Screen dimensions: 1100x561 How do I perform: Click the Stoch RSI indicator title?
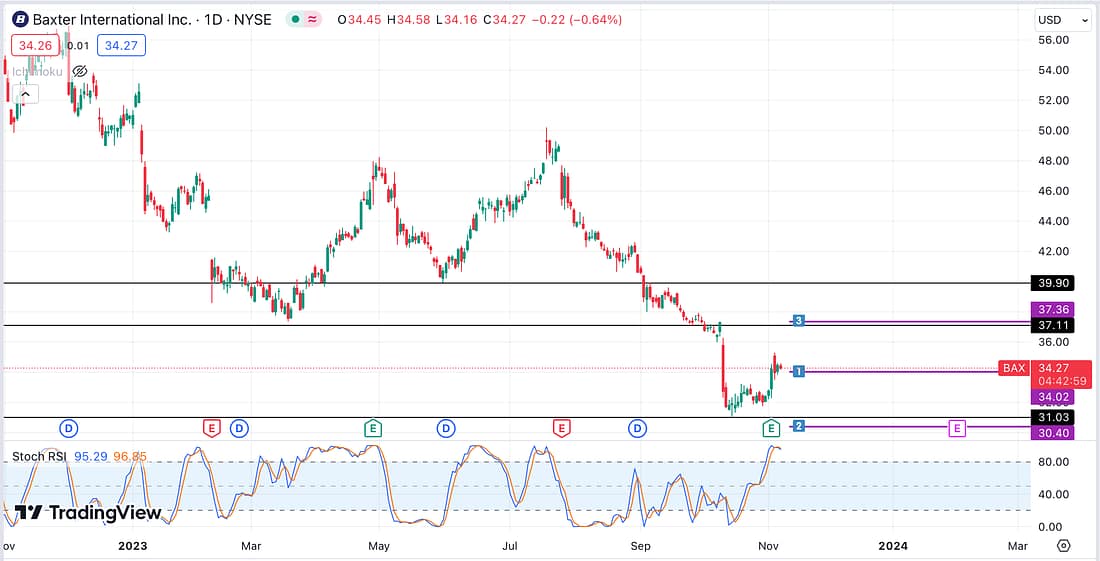[39, 456]
